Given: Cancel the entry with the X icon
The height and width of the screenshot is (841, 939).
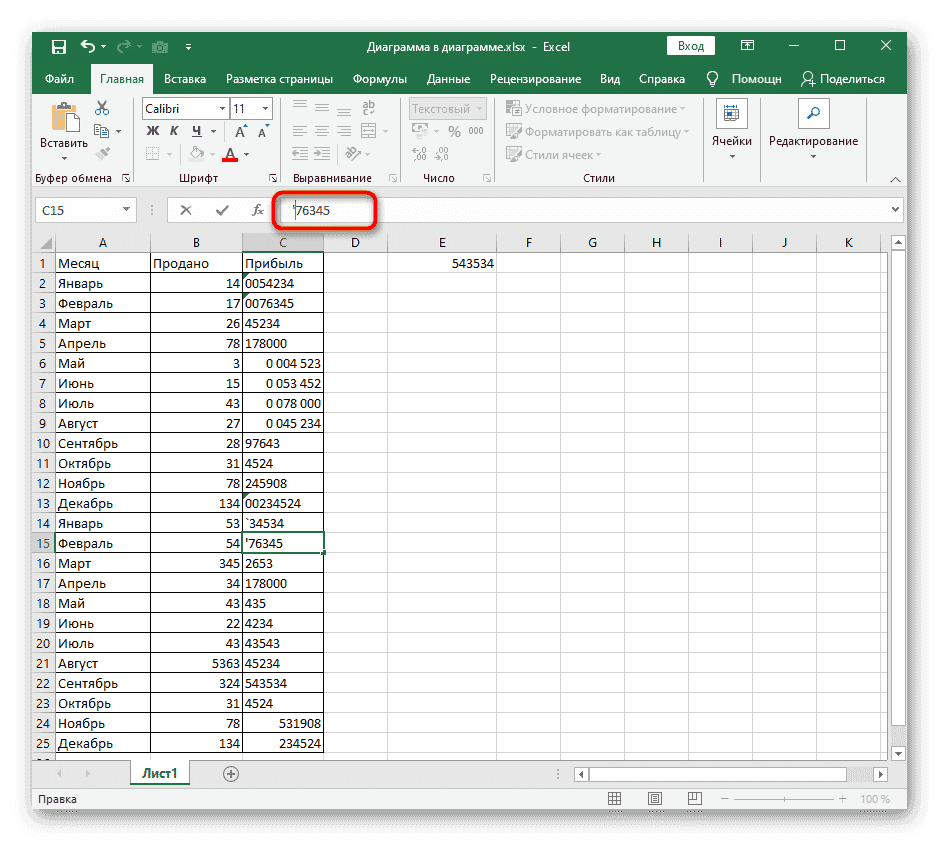Looking at the screenshot, I should tap(186, 210).
